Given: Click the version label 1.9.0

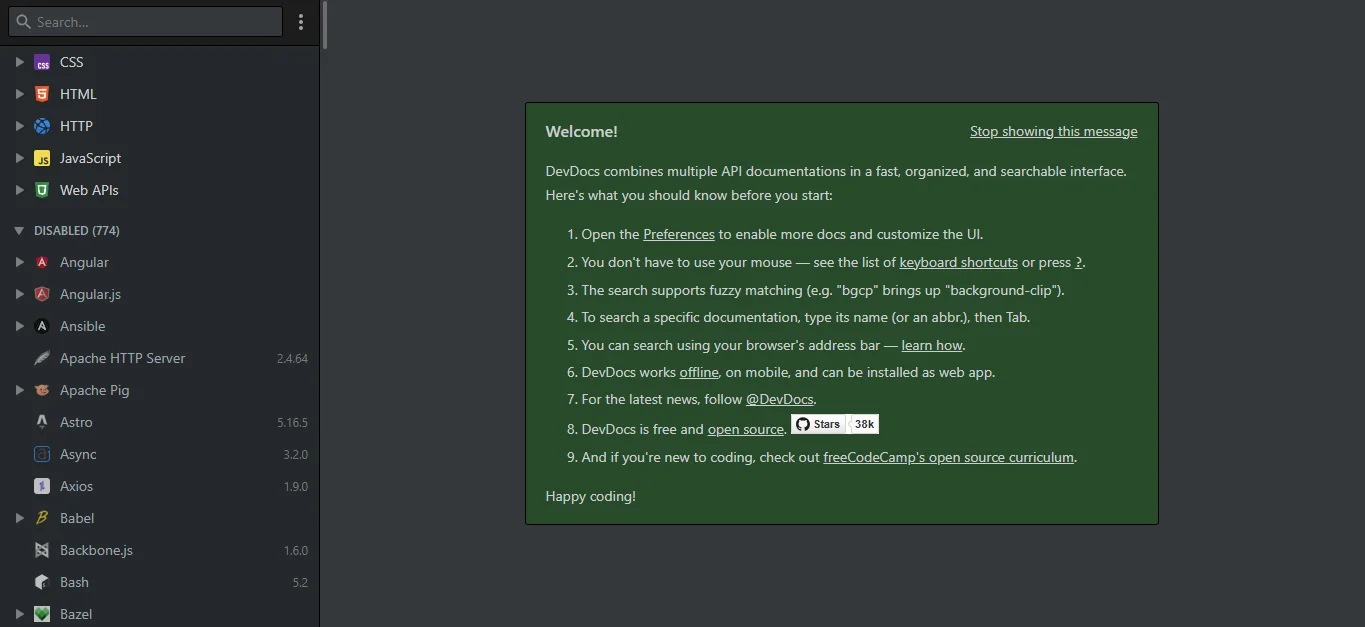Looking at the screenshot, I should coord(295,486).
